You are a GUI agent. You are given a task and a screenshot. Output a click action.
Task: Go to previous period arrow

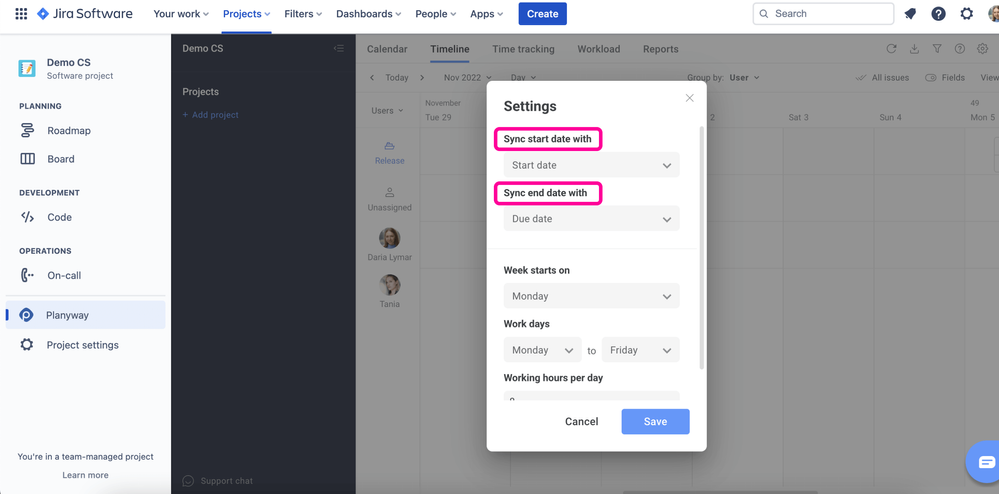click(x=373, y=77)
